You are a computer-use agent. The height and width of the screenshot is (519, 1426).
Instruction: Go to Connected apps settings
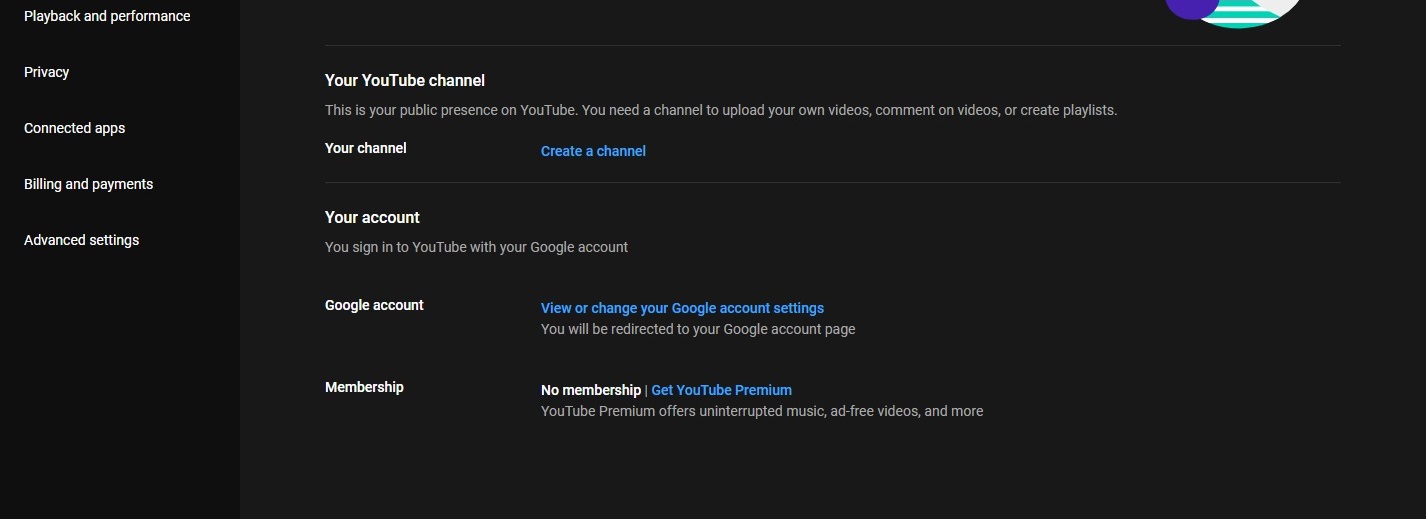(75, 128)
